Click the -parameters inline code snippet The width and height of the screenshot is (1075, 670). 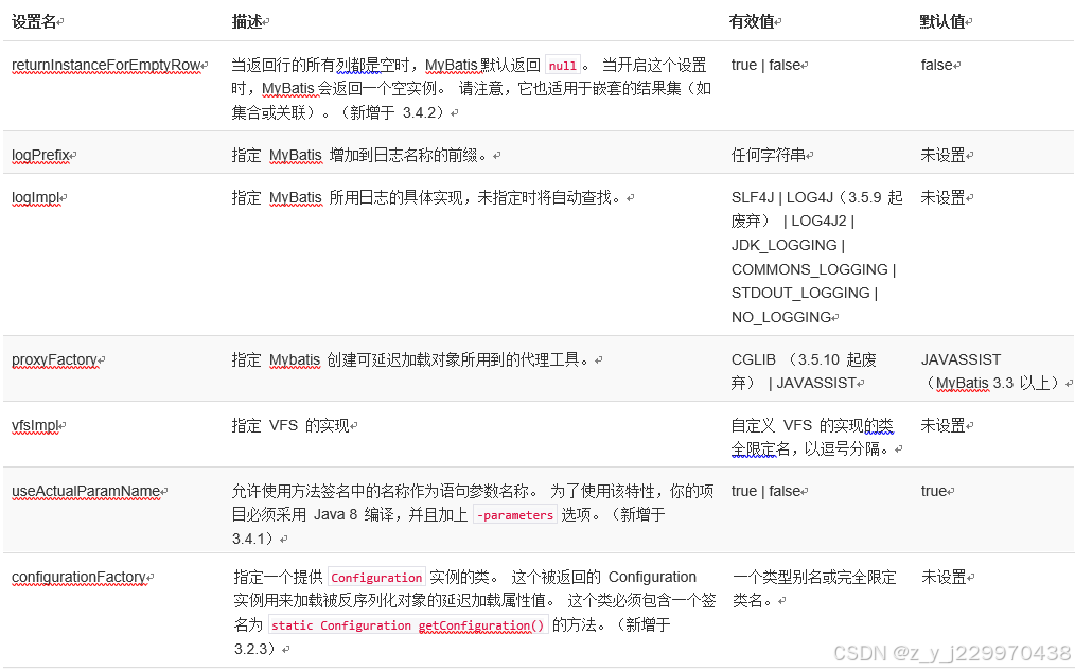pyautogui.click(x=513, y=514)
